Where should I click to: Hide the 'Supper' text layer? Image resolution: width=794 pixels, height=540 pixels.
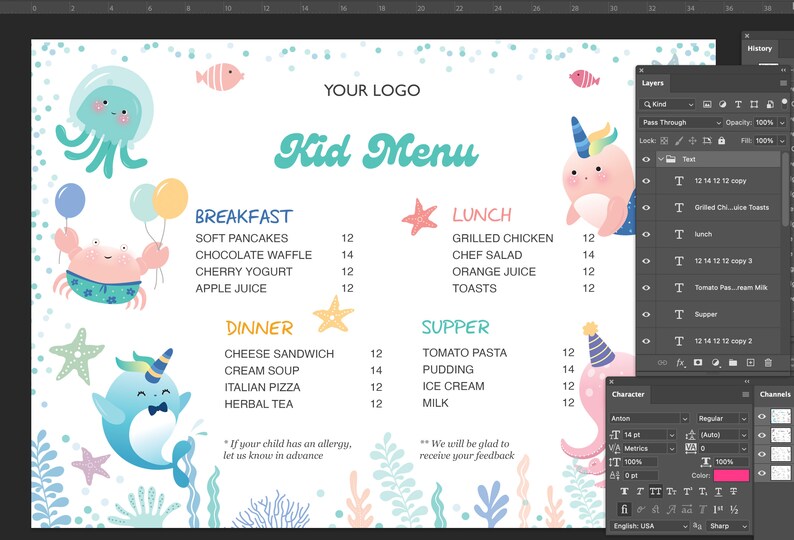pos(646,315)
